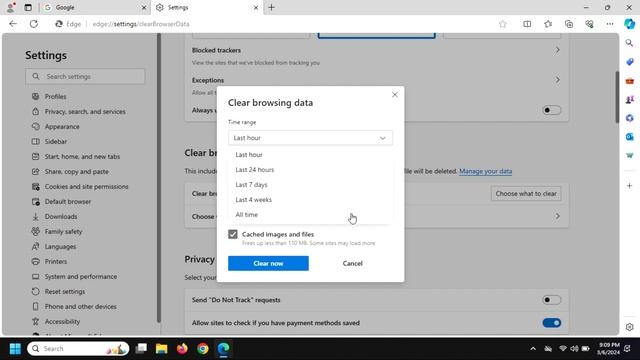Open Accessibility settings
Image resolution: width=640 pixels, height=360 pixels.
[x=62, y=322]
